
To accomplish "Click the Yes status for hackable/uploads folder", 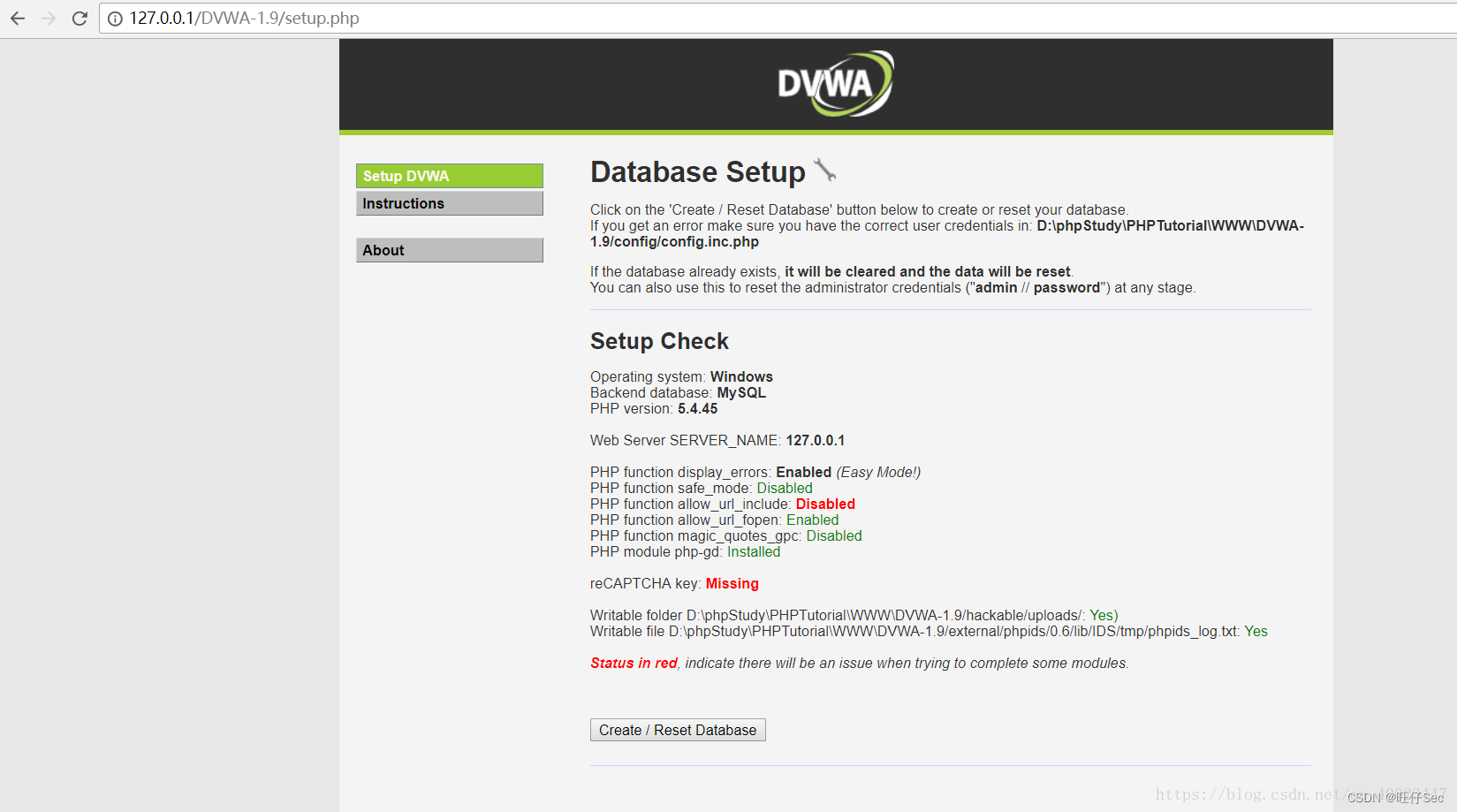I will (x=1104, y=615).
